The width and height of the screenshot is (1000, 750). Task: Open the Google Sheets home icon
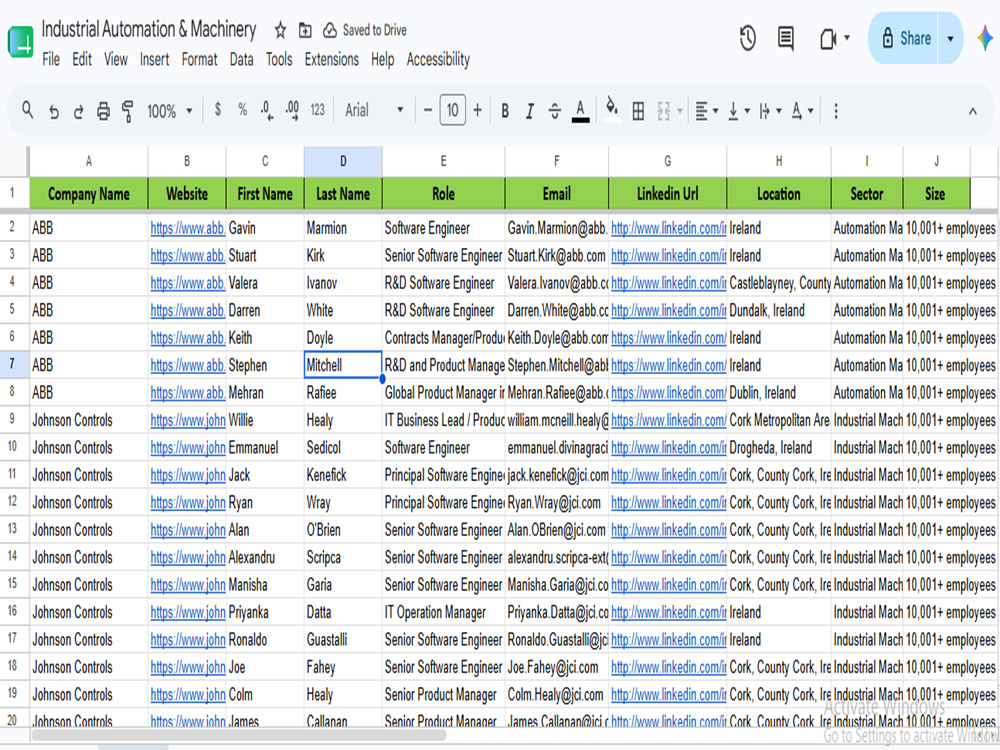pyautogui.click(x=20, y=42)
